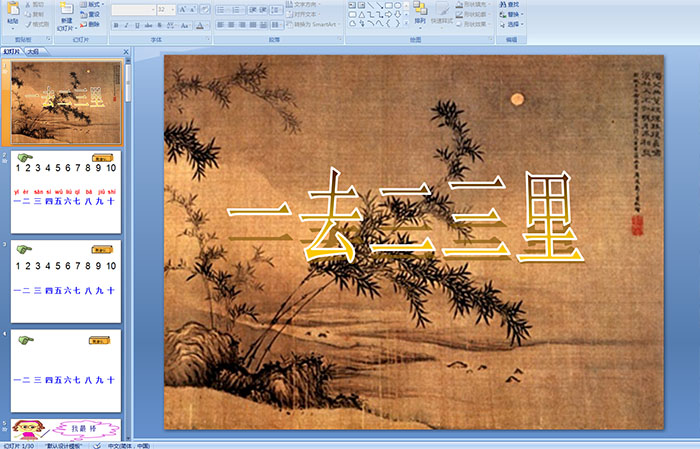The width and height of the screenshot is (700, 449).
Task: Click the Increase Font Size icon
Action: 183,9
